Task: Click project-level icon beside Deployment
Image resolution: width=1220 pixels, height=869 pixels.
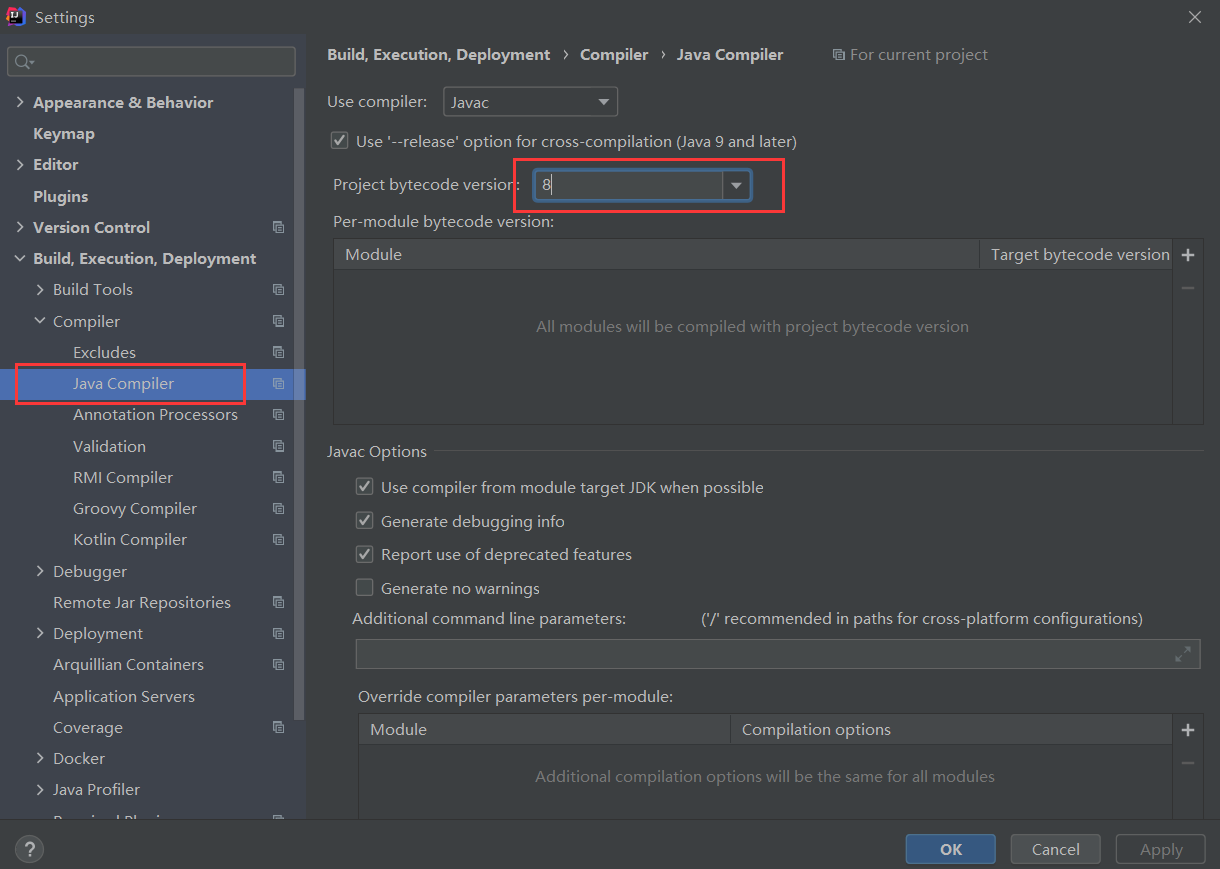Action: click(x=278, y=634)
